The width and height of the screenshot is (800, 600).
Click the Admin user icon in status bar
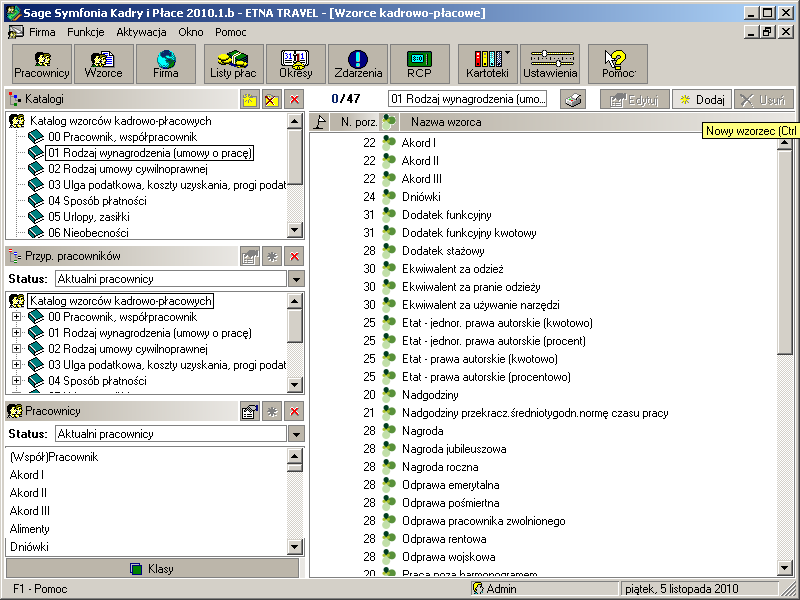(478, 588)
